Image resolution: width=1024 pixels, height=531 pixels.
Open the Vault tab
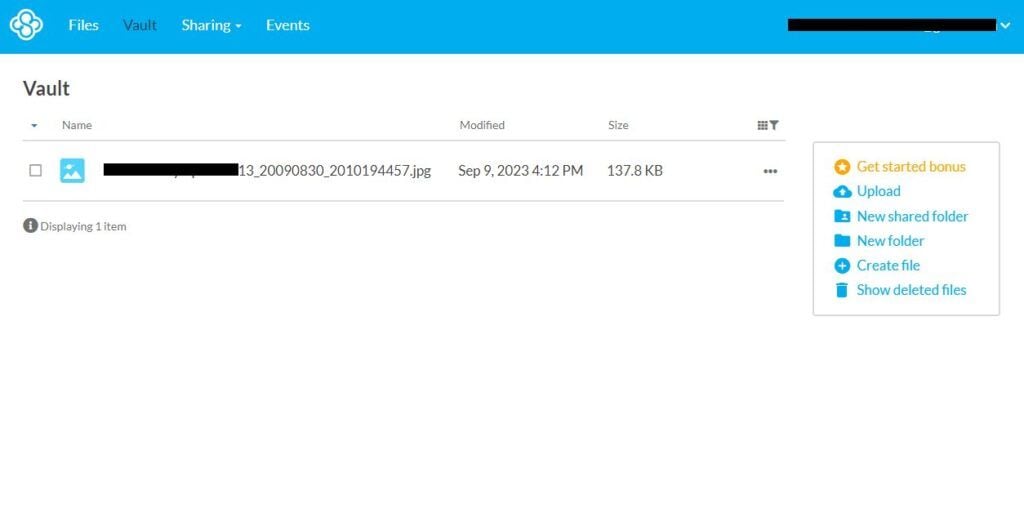coord(140,25)
